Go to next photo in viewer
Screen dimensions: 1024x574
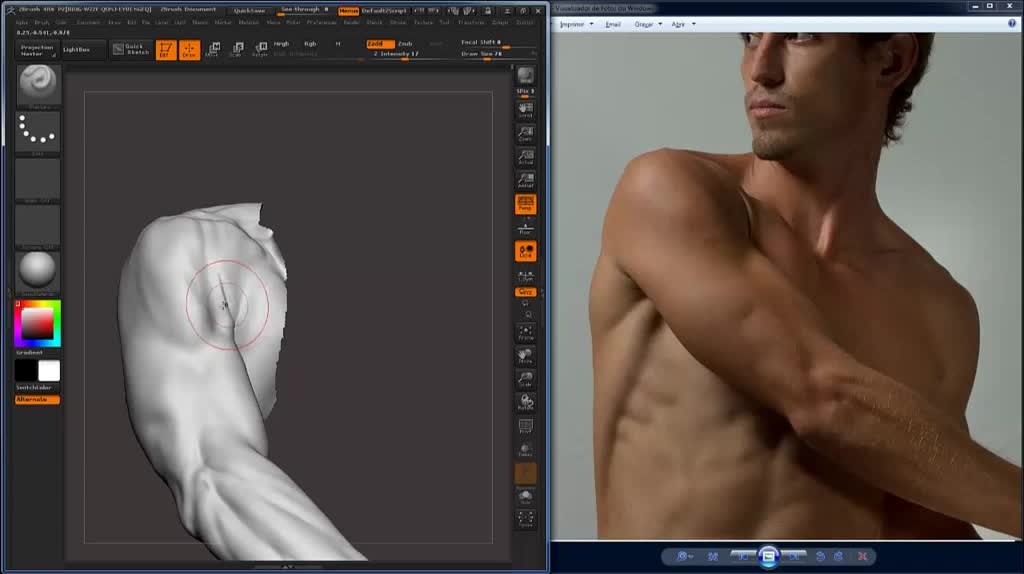(794, 556)
